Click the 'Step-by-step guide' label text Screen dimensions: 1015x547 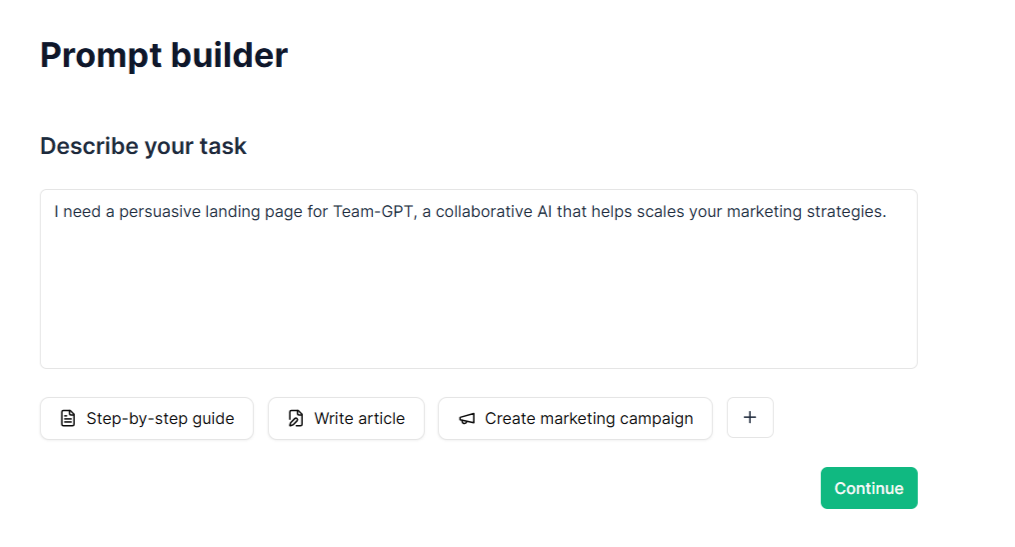pyautogui.click(x=160, y=419)
